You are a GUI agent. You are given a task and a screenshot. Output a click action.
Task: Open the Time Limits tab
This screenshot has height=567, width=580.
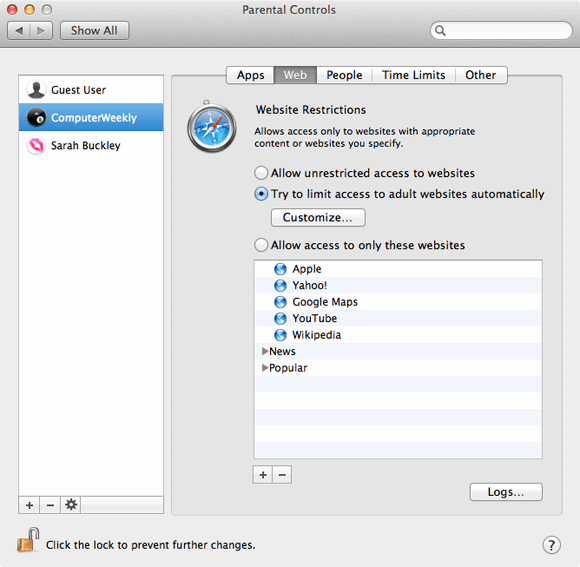point(414,75)
